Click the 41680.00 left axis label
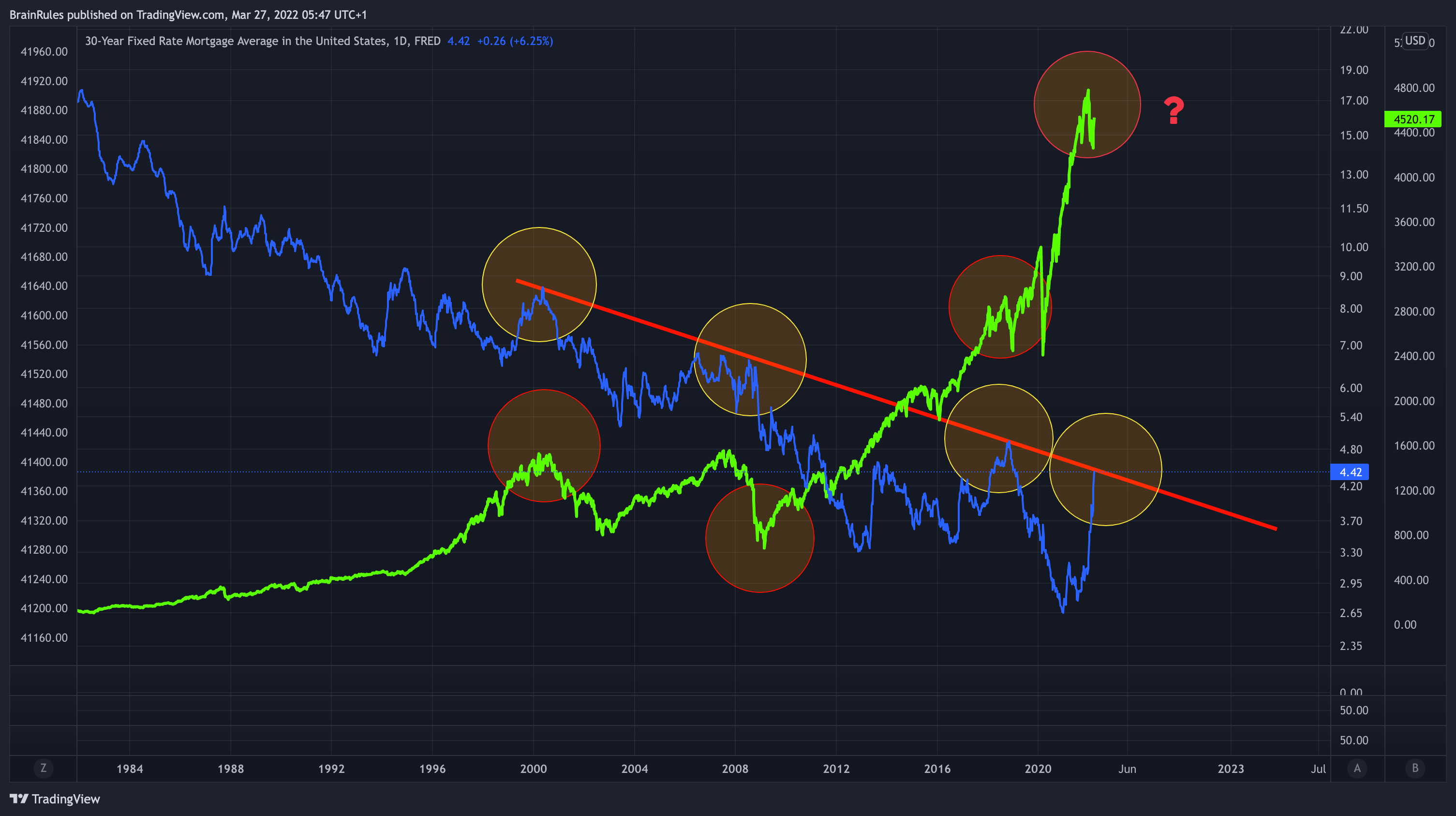1456x816 pixels. [x=44, y=257]
